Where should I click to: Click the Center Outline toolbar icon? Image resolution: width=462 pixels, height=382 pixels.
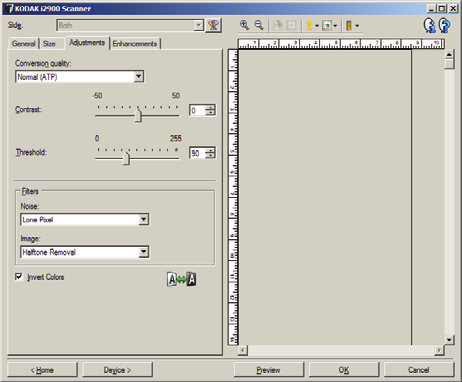coord(291,26)
